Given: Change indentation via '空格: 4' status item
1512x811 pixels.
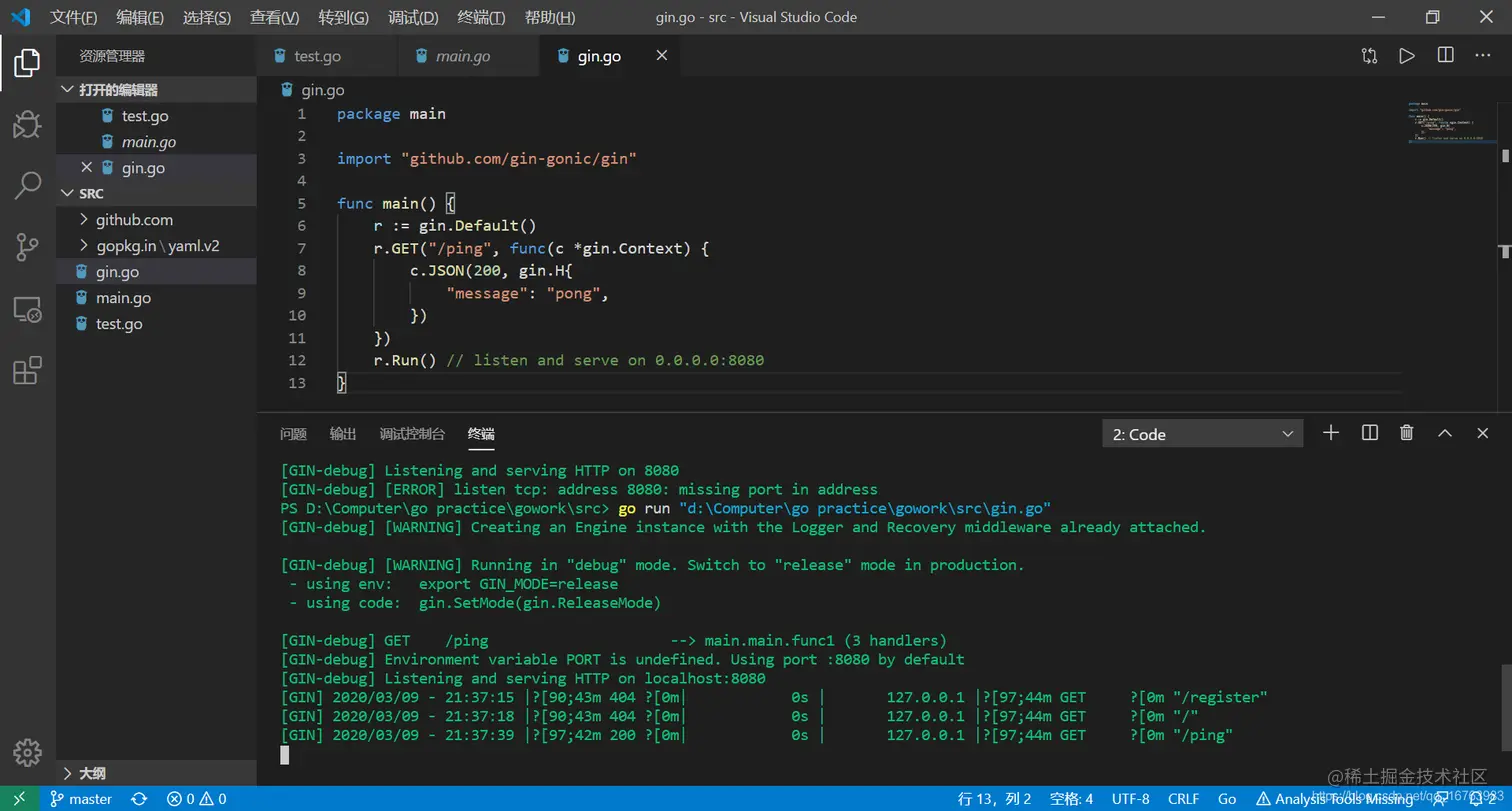Looking at the screenshot, I should coord(1071,799).
